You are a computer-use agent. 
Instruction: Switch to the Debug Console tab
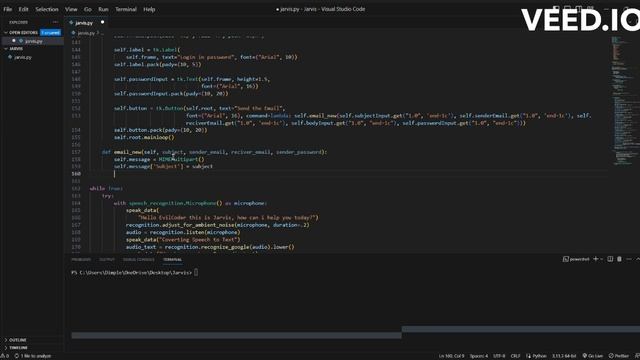(x=139, y=260)
